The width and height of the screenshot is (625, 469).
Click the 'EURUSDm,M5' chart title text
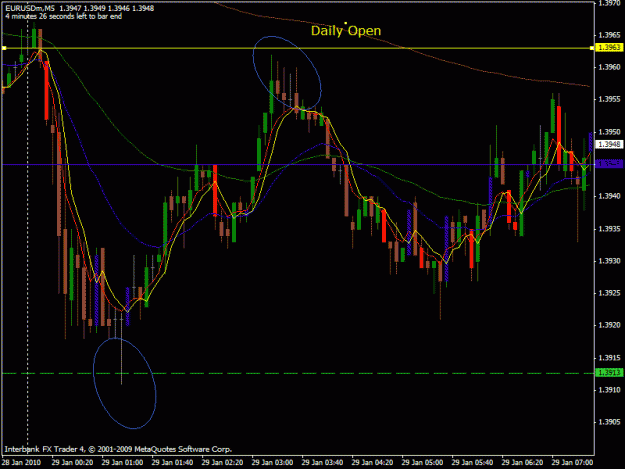[x=30, y=8]
